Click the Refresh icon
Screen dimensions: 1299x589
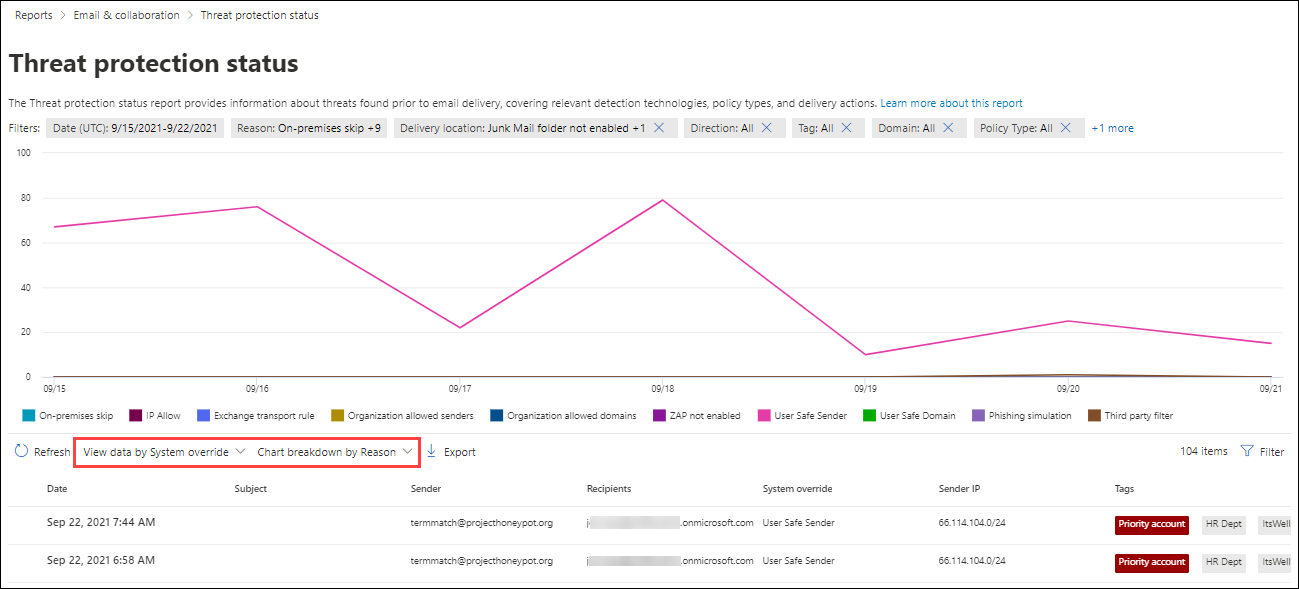point(21,452)
